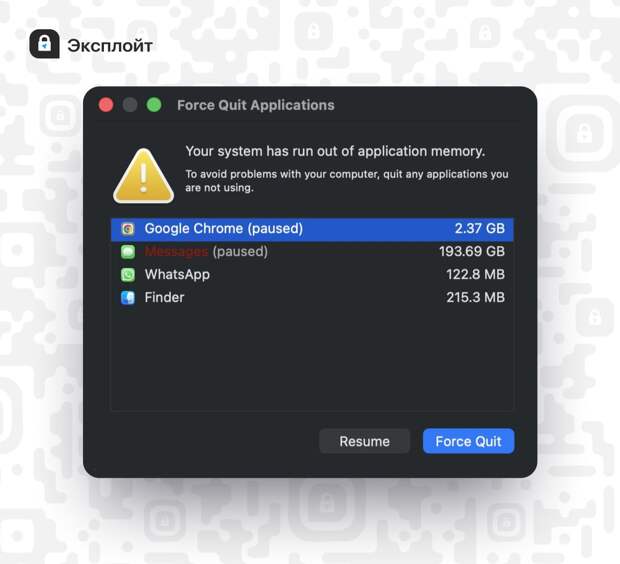Select the Finder entry in list
The image size is (620, 564).
pyautogui.click(x=312, y=297)
